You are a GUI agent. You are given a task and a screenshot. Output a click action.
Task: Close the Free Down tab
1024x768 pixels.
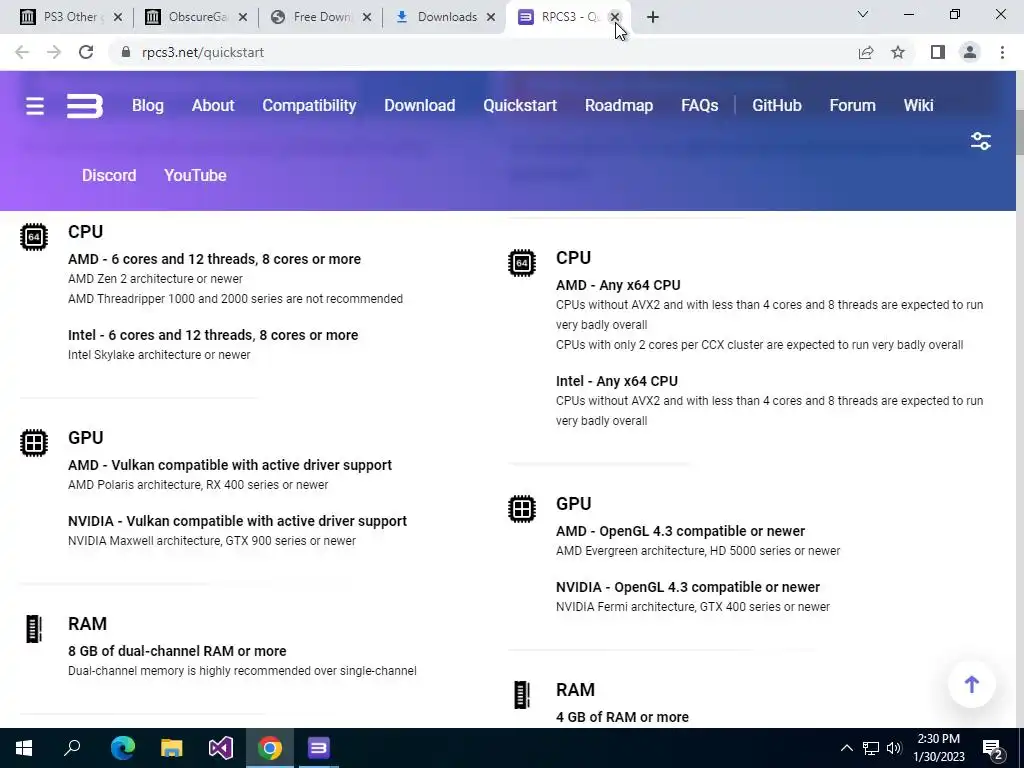click(367, 17)
